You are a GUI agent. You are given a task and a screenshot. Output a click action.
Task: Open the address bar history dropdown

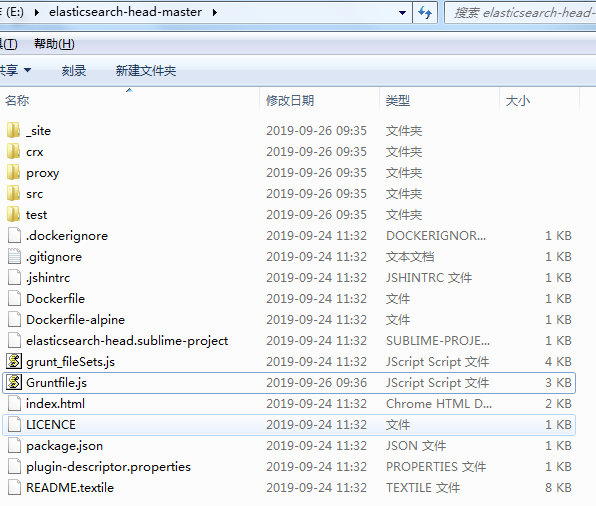(402, 13)
